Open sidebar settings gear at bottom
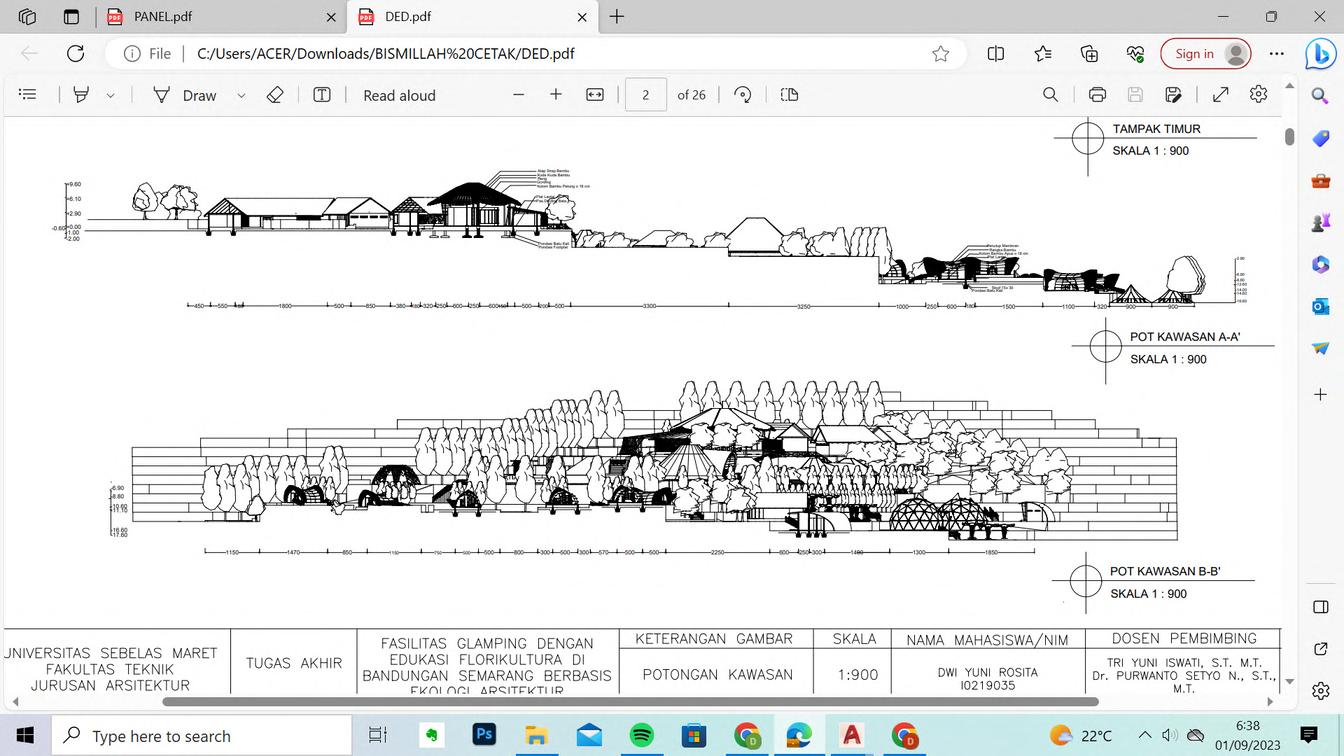This screenshot has width=1344, height=756. point(1320,690)
